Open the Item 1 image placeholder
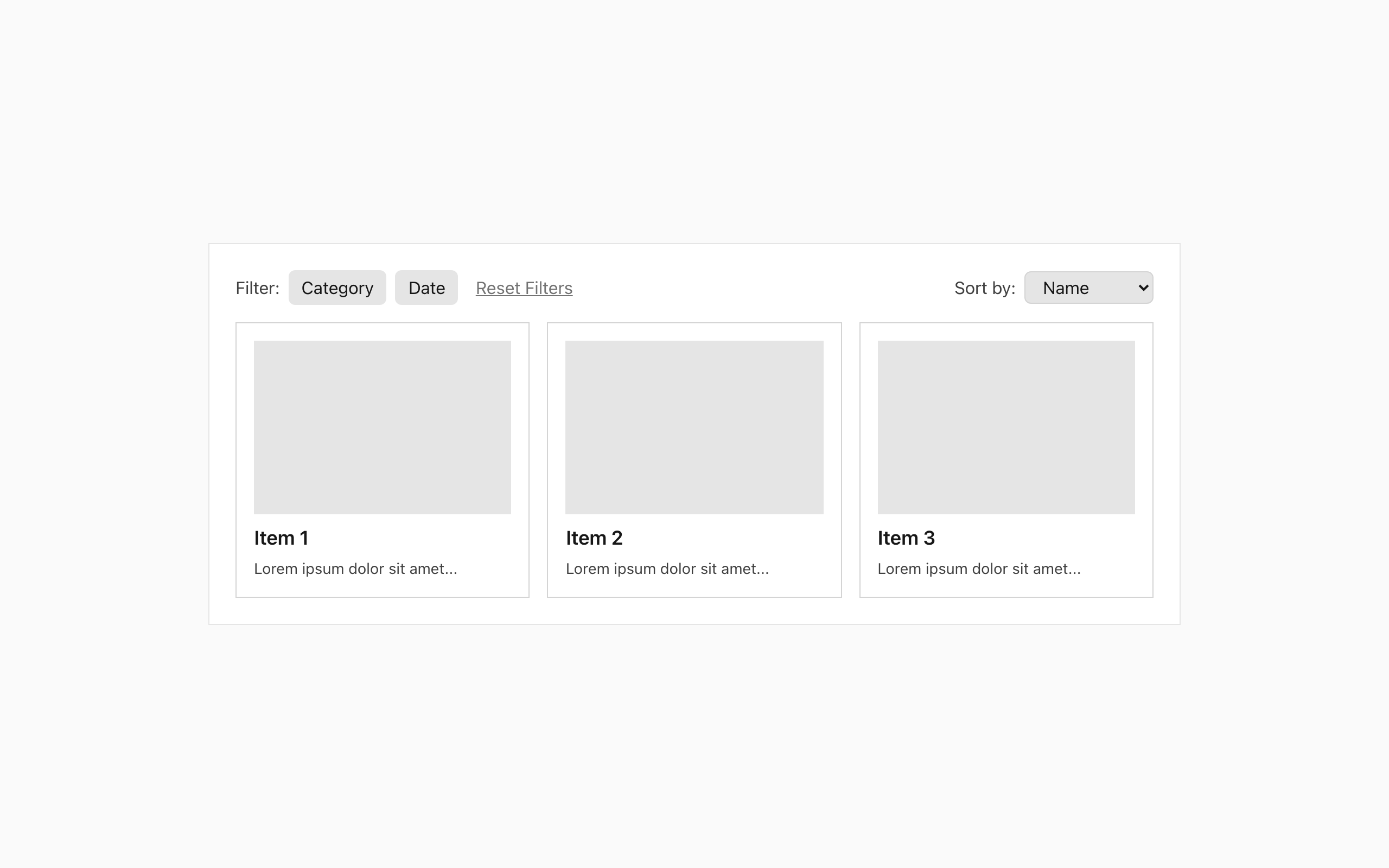 coord(383,427)
